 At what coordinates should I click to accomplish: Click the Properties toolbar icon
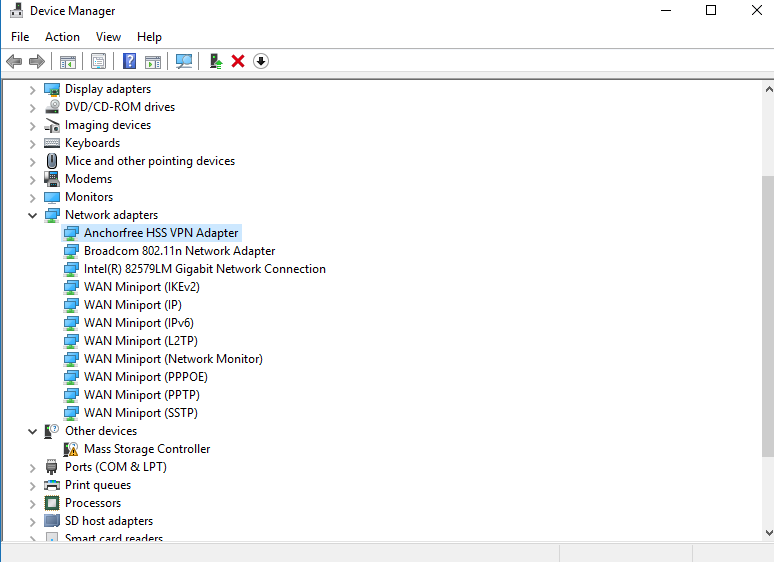tap(98, 62)
